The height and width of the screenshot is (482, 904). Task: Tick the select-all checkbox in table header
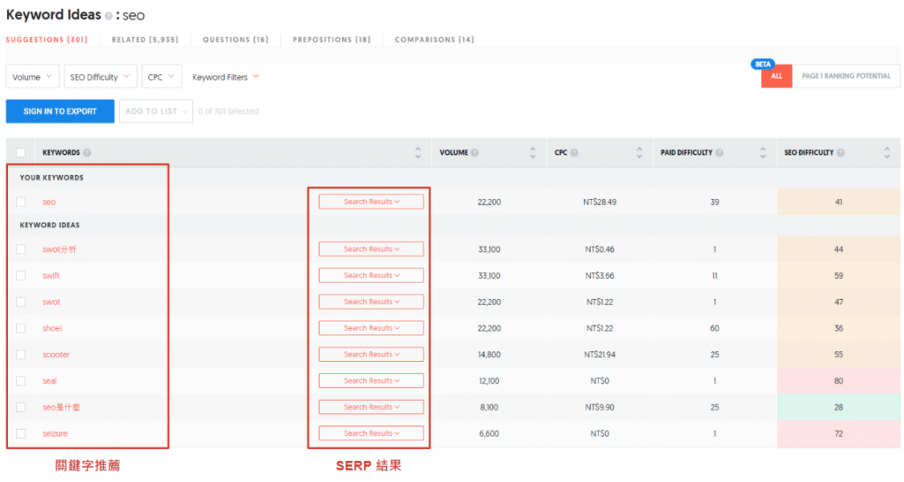point(21,153)
